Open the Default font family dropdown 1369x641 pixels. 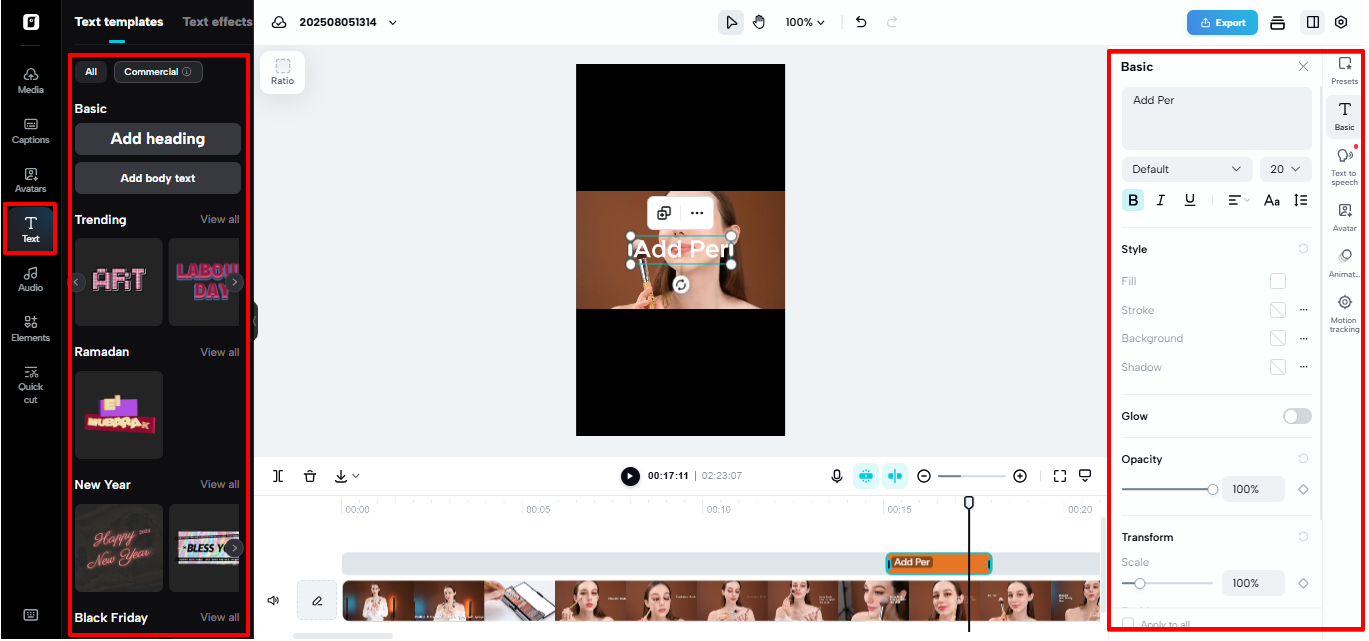point(1186,168)
